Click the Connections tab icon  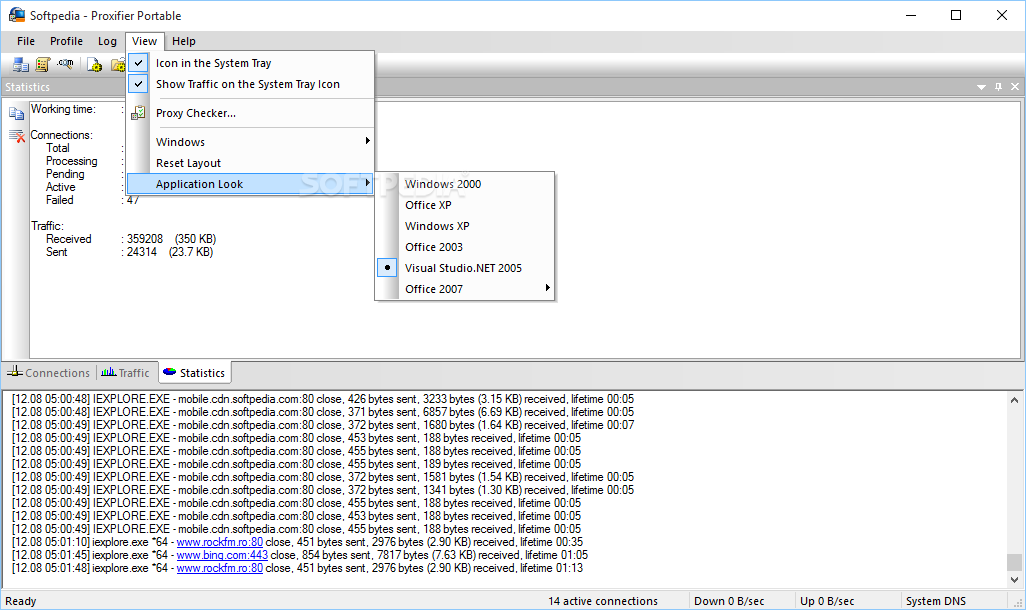click(x=14, y=371)
